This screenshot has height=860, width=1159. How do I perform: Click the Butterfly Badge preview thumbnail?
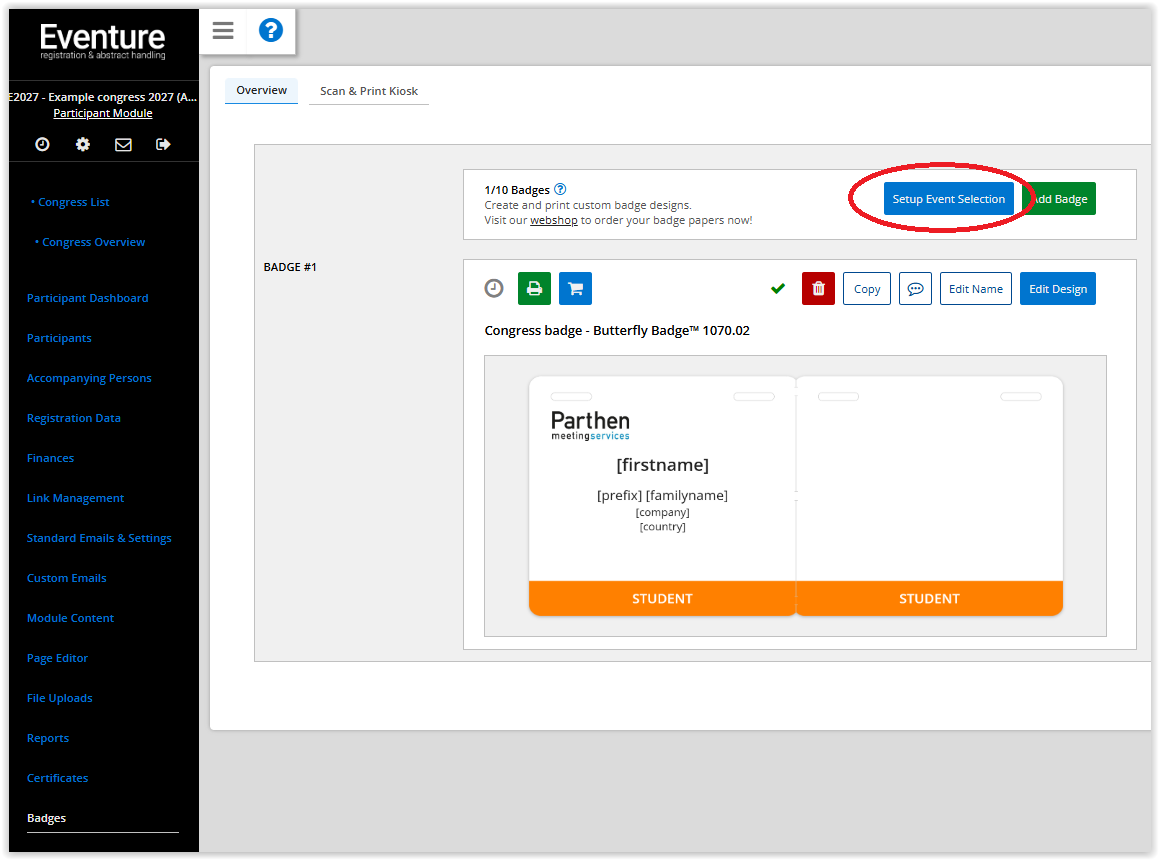click(795, 496)
